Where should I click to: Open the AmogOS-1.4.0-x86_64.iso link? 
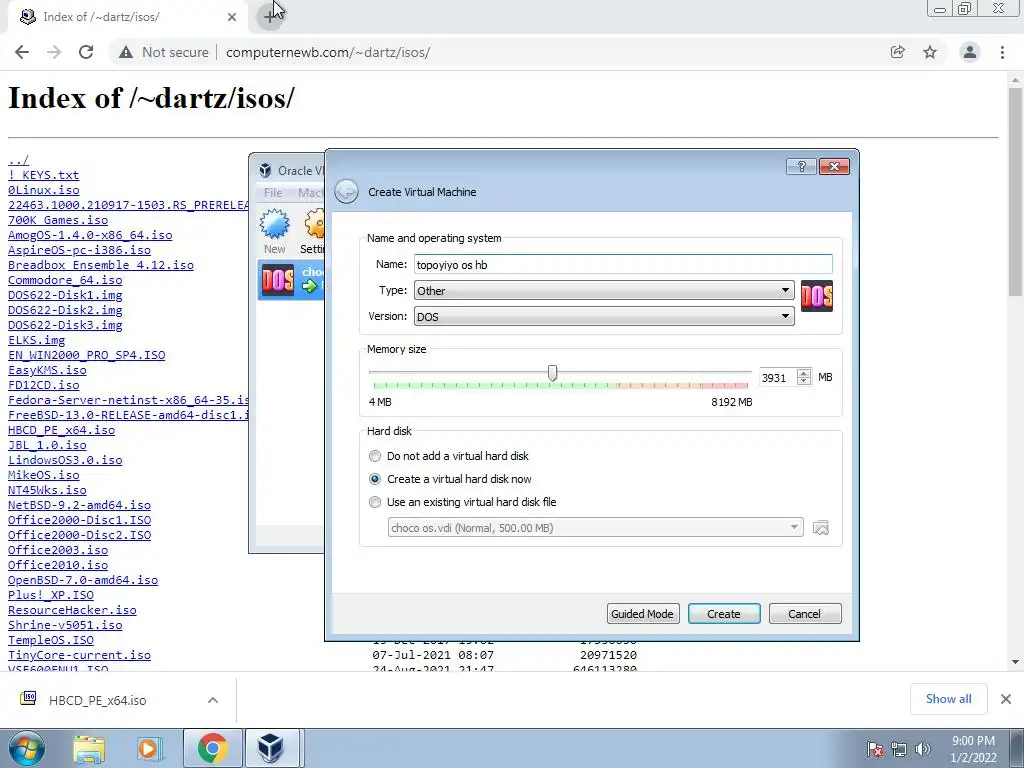click(90, 234)
